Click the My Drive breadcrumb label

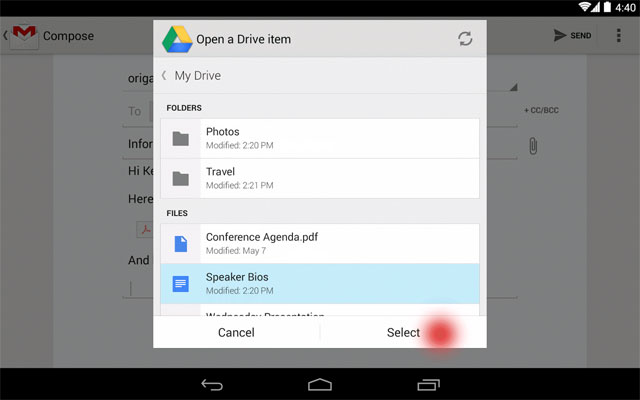pos(198,76)
